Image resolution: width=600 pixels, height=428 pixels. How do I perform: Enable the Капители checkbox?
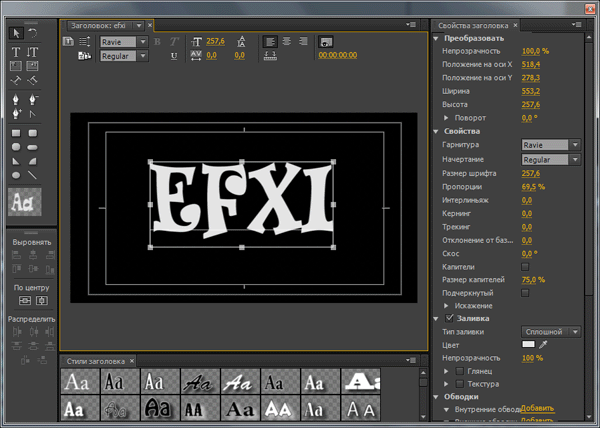click(x=525, y=267)
